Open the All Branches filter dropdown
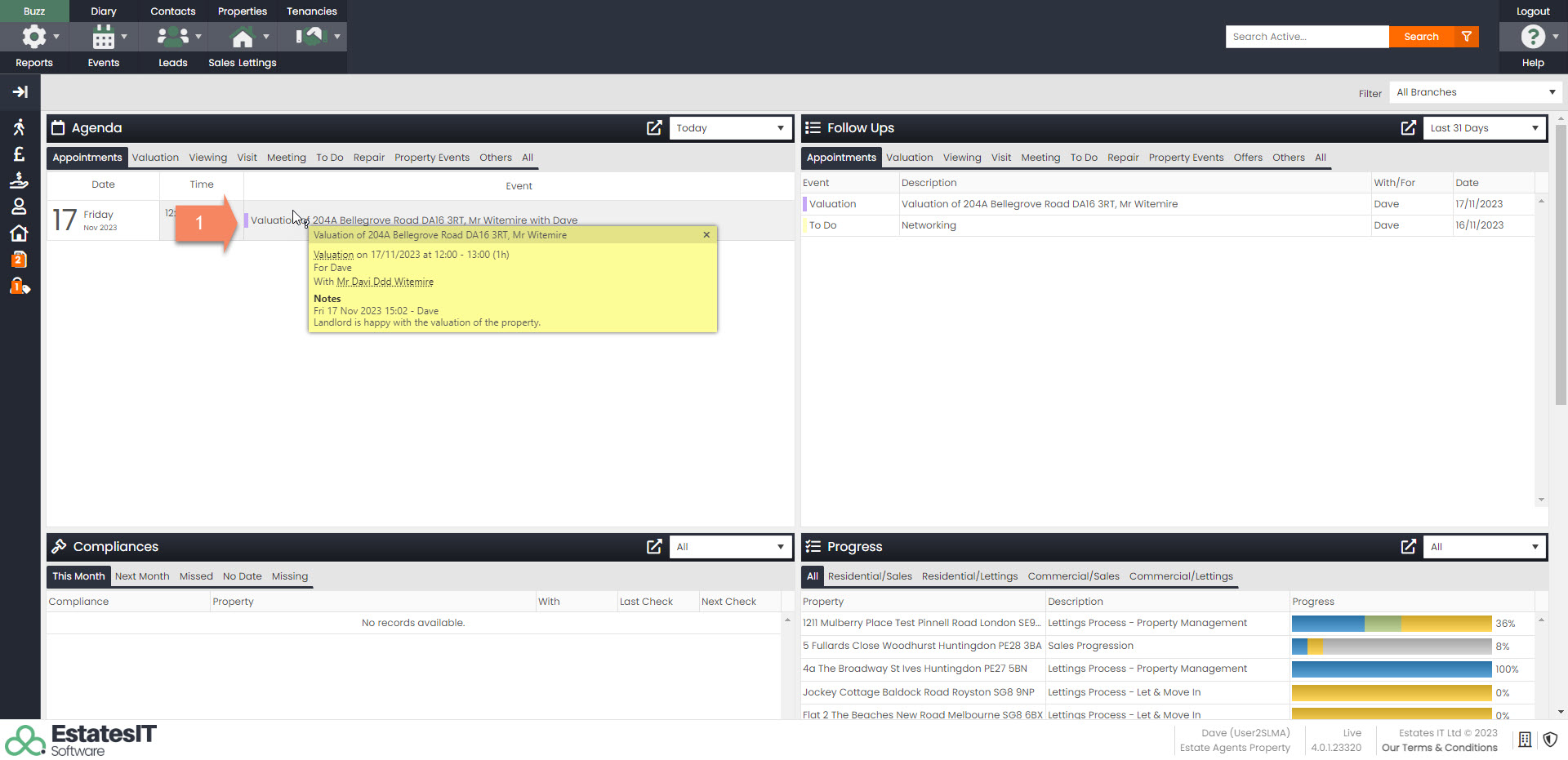Image resolution: width=1568 pixels, height=760 pixels. (1475, 92)
